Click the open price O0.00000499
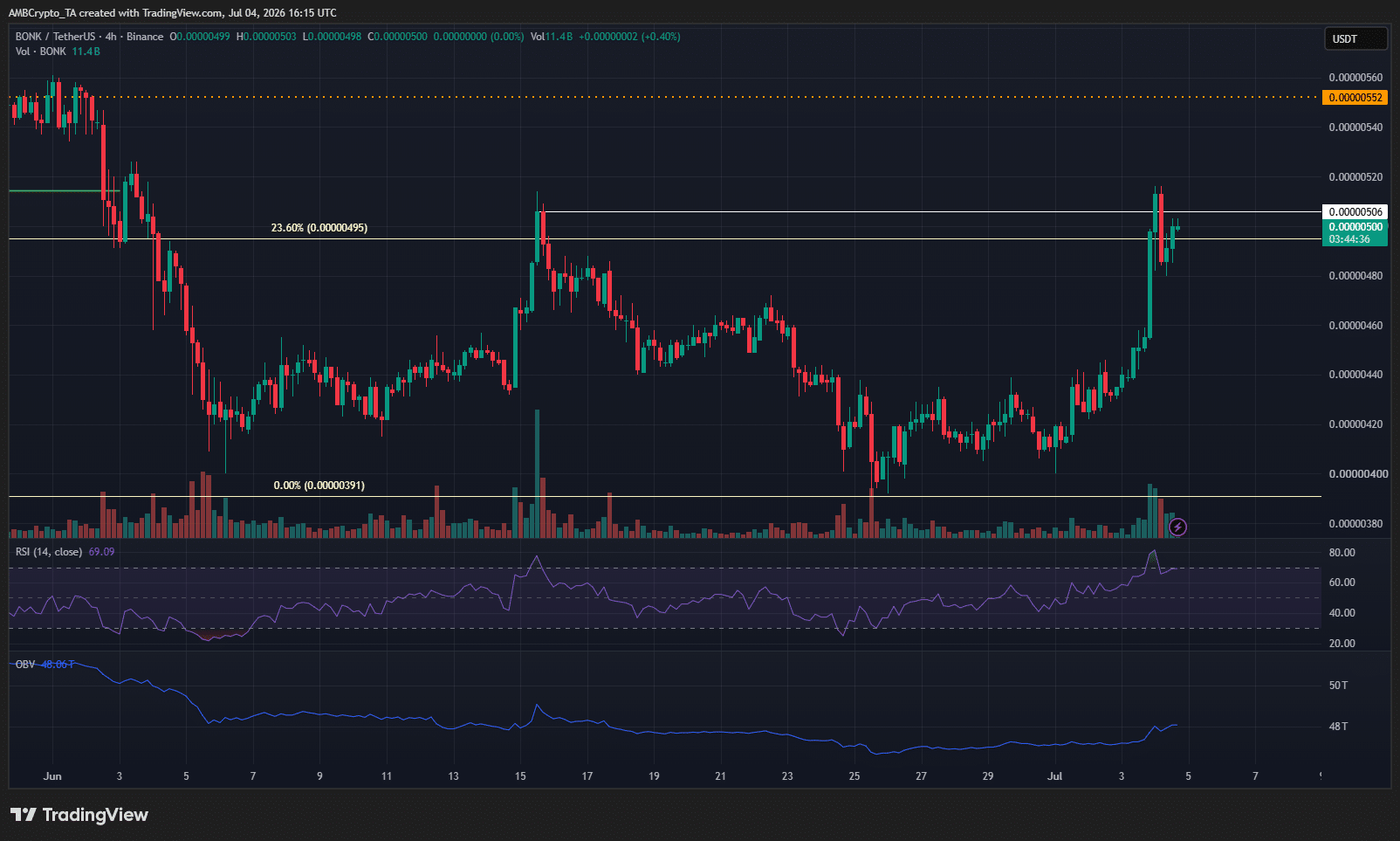This screenshot has height=841, width=1400. tap(200, 37)
